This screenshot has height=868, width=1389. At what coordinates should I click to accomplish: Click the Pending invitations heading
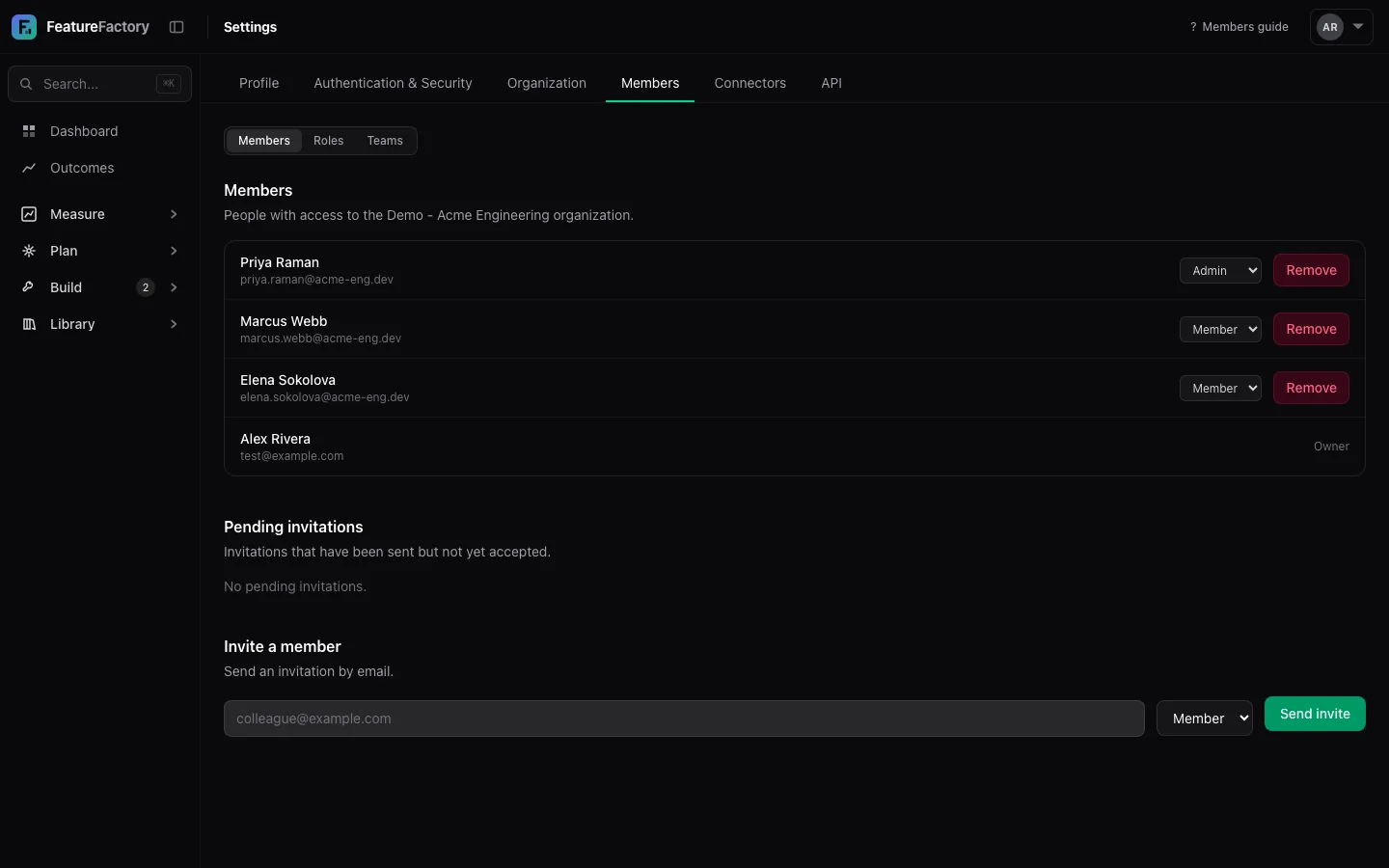(293, 527)
